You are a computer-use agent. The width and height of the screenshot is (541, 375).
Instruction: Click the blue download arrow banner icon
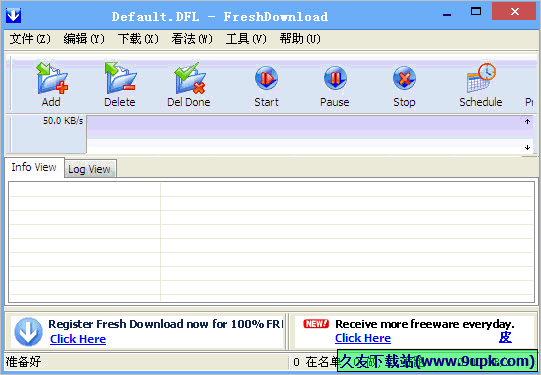pyautogui.click(x=28, y=332)
